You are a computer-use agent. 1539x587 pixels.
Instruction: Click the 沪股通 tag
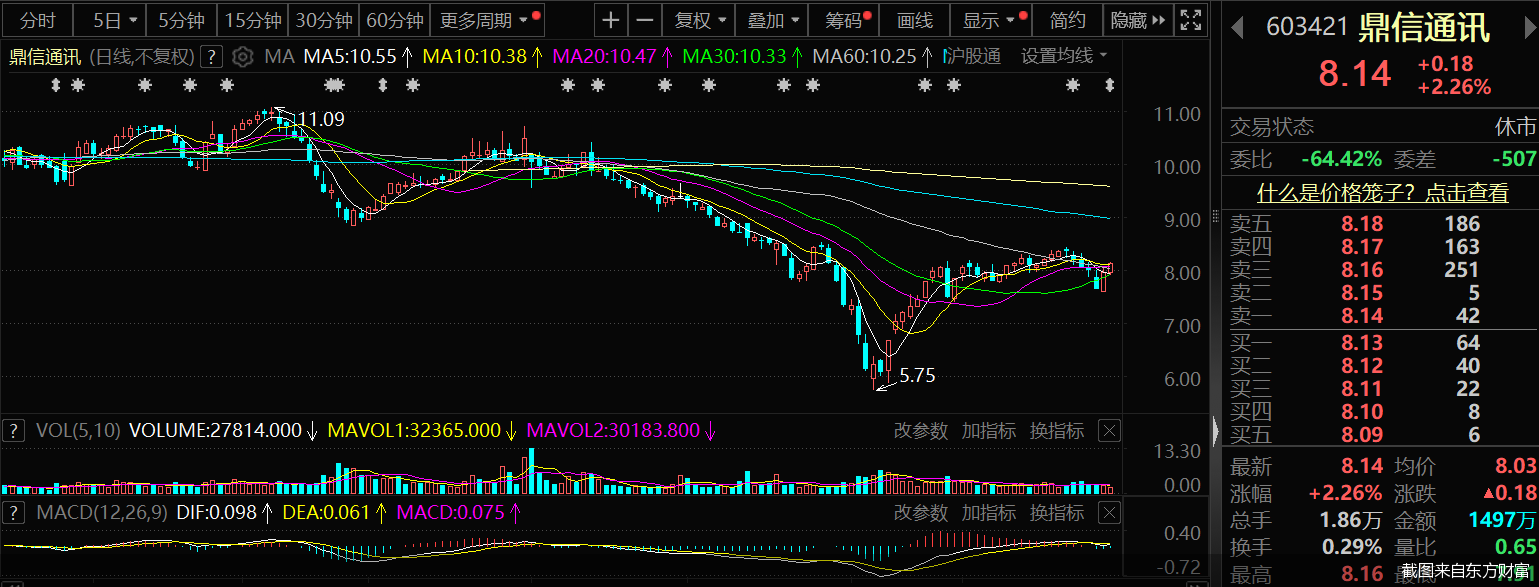click(973, 56)
